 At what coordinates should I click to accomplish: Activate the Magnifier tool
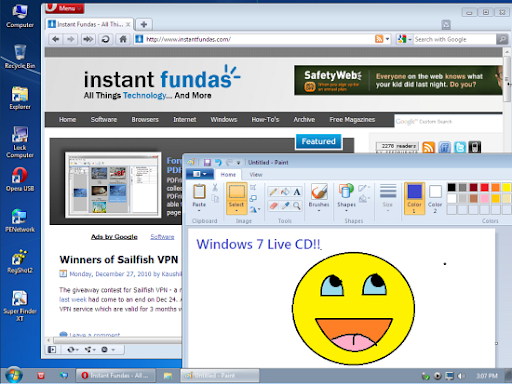click(x=297, y=206)
